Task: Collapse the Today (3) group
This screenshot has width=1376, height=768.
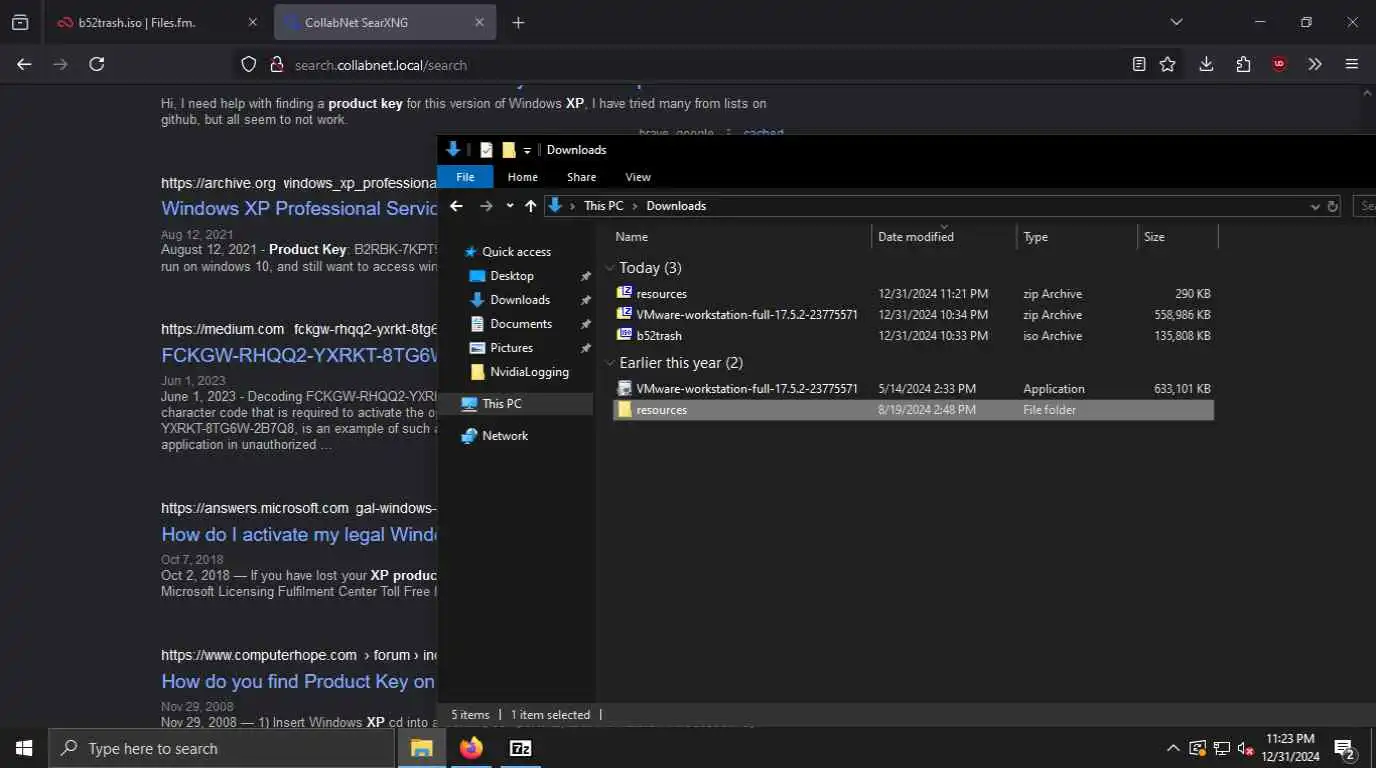Action: point(610,268)
